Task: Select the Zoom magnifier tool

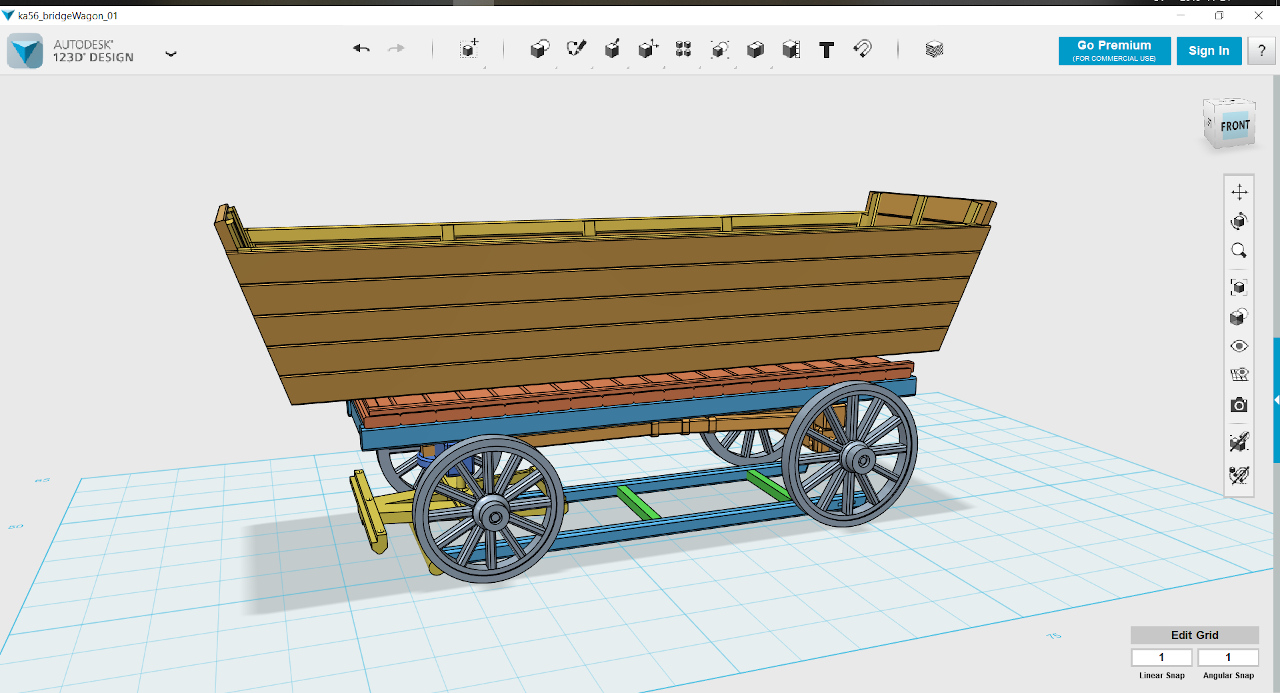Action: (1239, 251)
